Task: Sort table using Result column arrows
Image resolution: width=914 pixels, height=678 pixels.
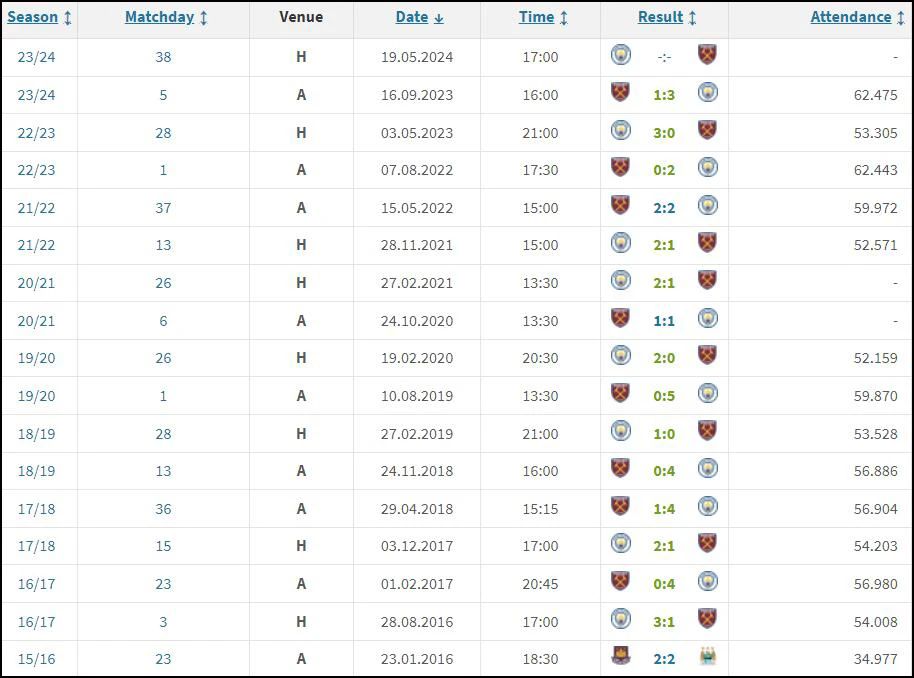Action: click(x=692, y=18)
